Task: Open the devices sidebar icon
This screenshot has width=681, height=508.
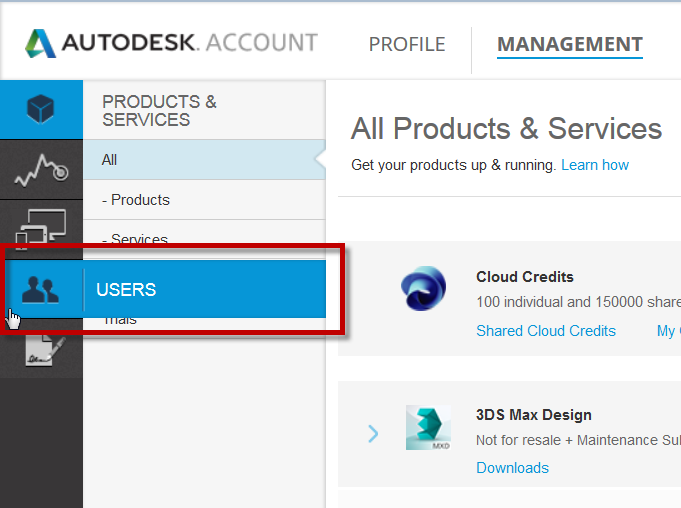Action: click(x=41, y=228)
